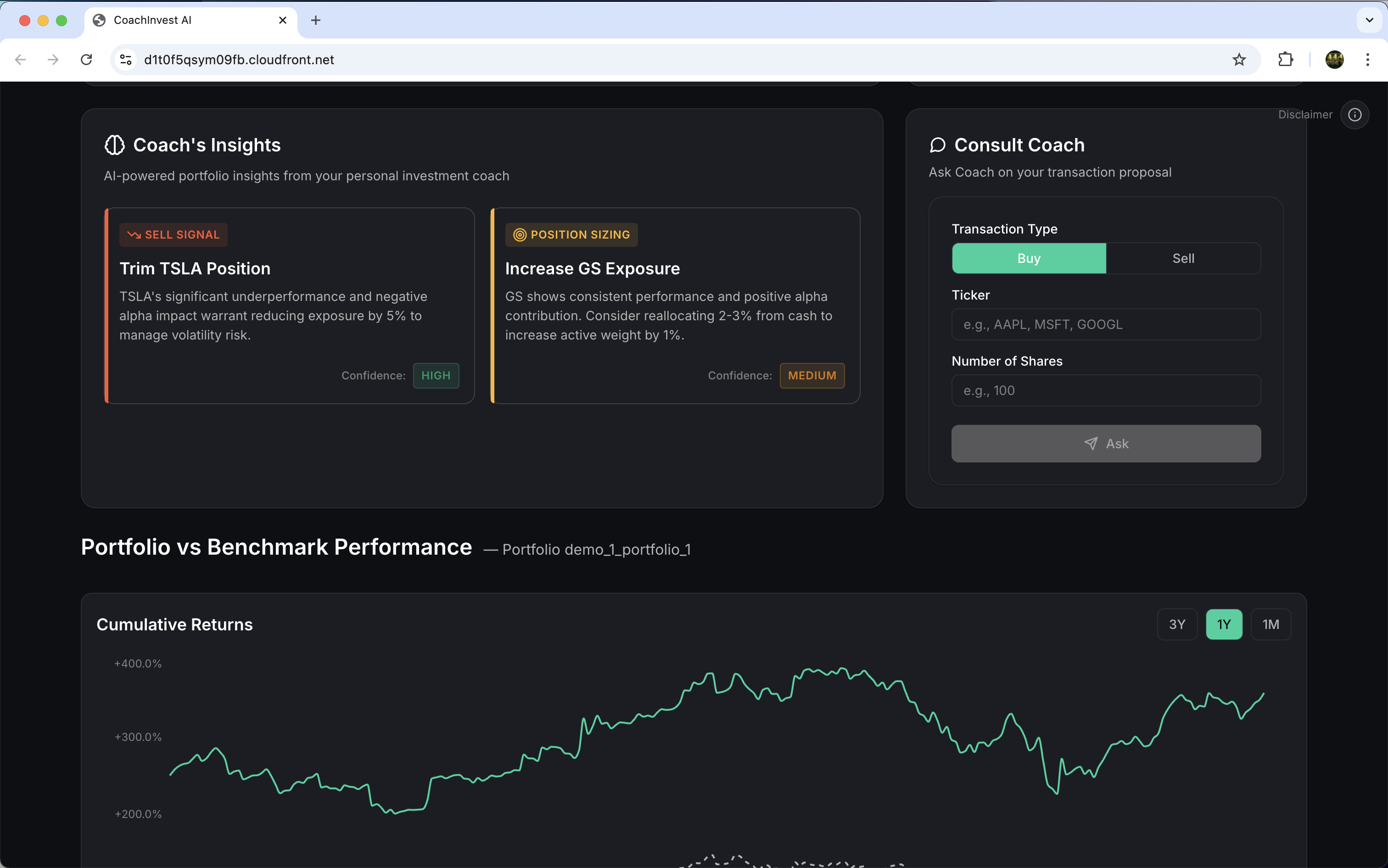
Task: Expand the tab search chevron
Action: pyautogui.click(x=1369, y=21)
